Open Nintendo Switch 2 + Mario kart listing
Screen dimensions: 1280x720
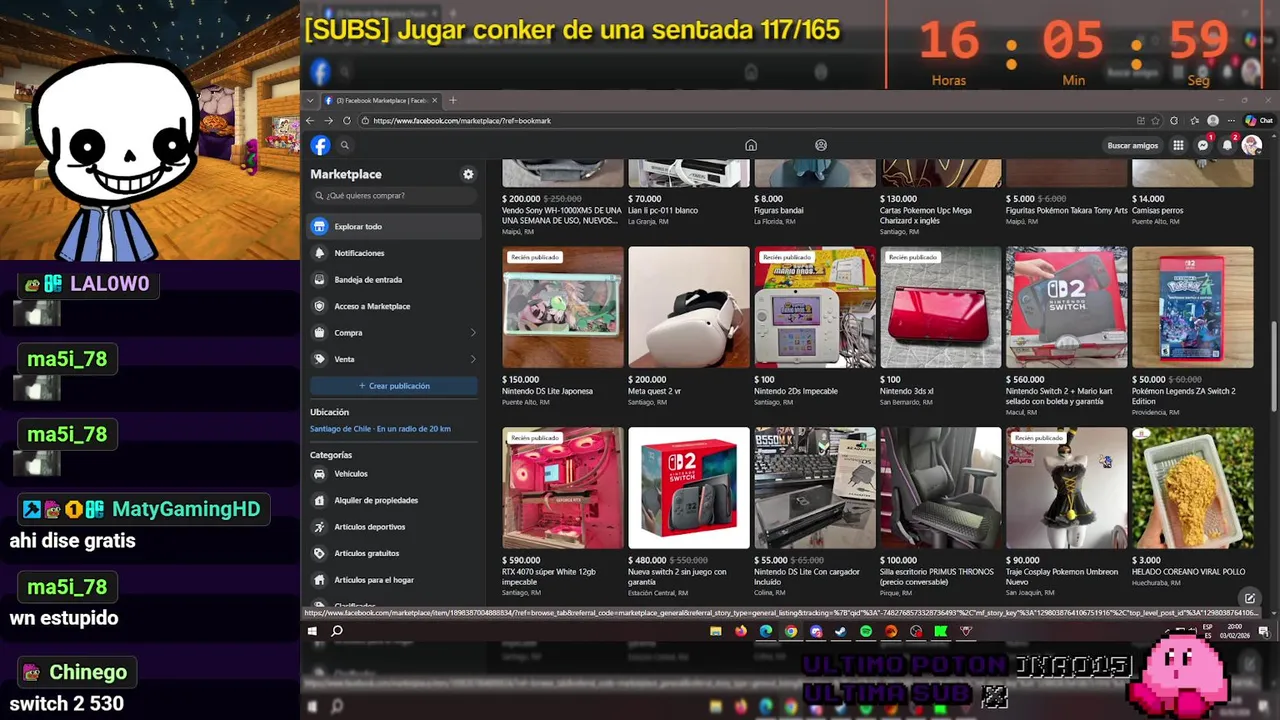tap(1067, 307)
